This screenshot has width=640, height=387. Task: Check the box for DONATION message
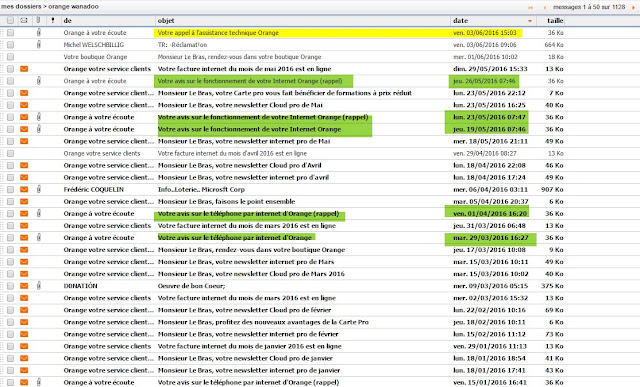pyautogui.click(x=10, y=286)
